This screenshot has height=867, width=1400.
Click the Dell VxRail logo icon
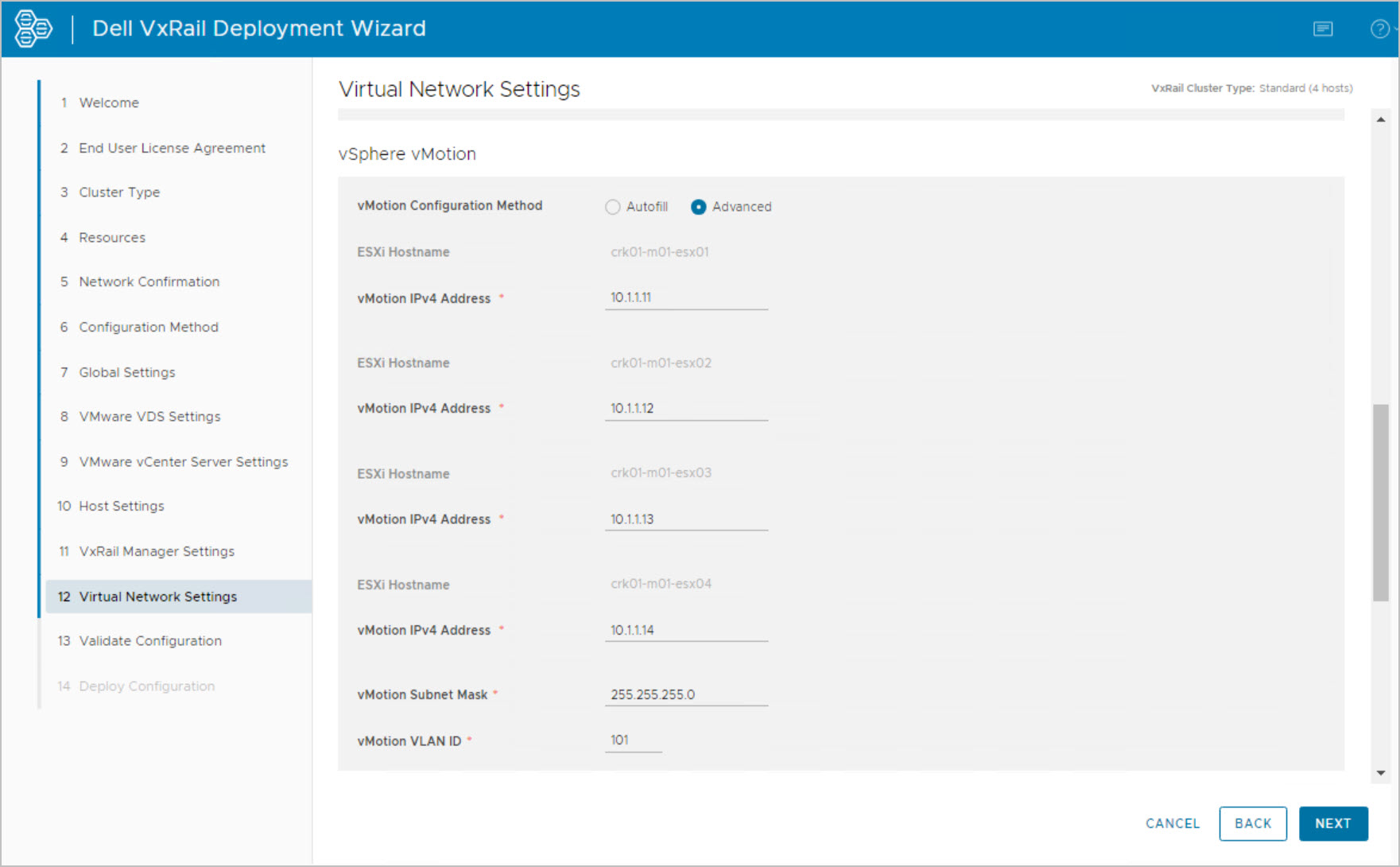33,29
